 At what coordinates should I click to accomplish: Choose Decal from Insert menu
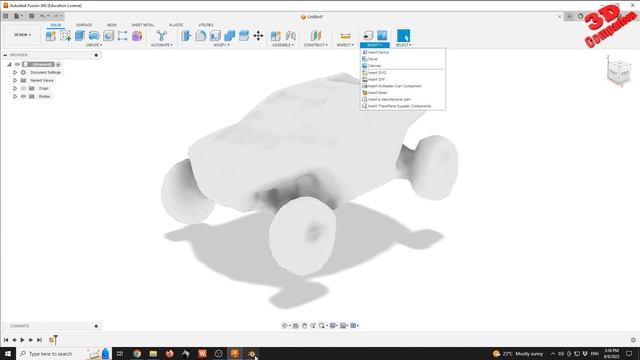tap(402, 59)
